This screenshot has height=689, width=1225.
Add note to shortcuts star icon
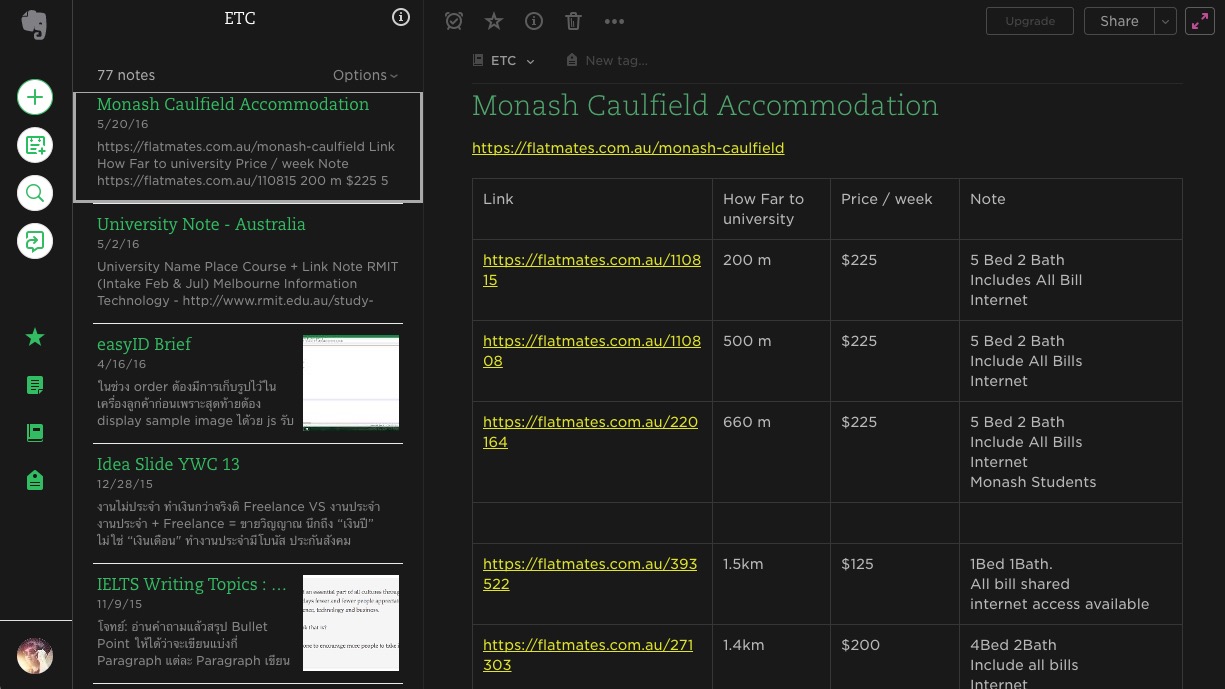point(494,21)
